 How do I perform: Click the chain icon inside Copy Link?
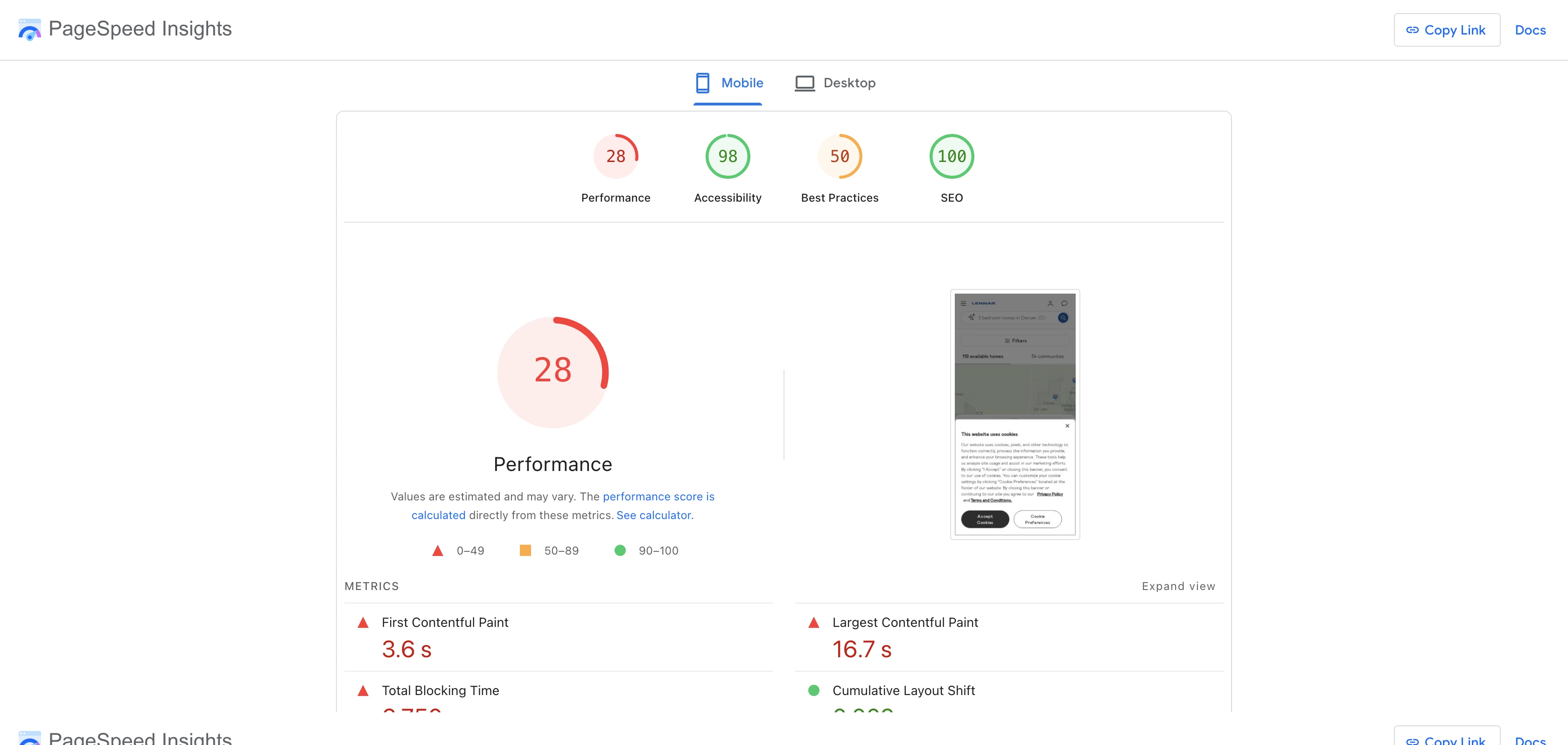[x=1412, y=29]
